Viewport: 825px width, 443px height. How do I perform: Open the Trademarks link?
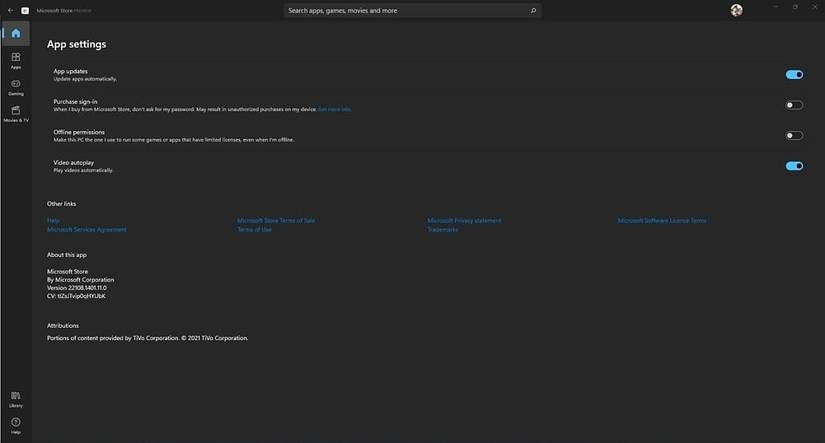(x=442, y=229)
